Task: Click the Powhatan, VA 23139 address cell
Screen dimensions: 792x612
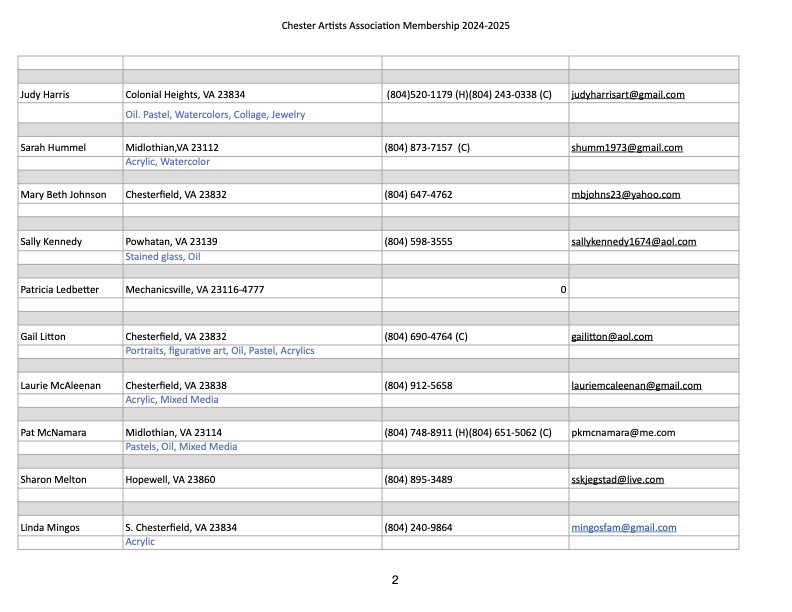Action: [x=171, y=242]
